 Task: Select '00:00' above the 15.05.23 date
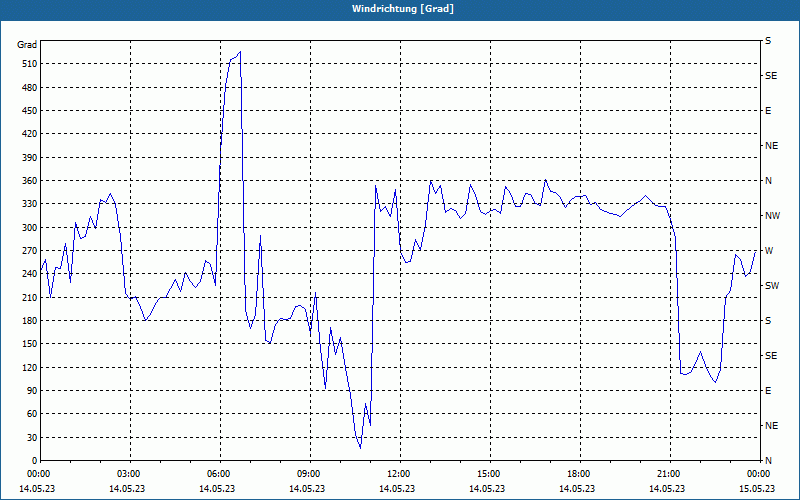(x=757, y=473)
